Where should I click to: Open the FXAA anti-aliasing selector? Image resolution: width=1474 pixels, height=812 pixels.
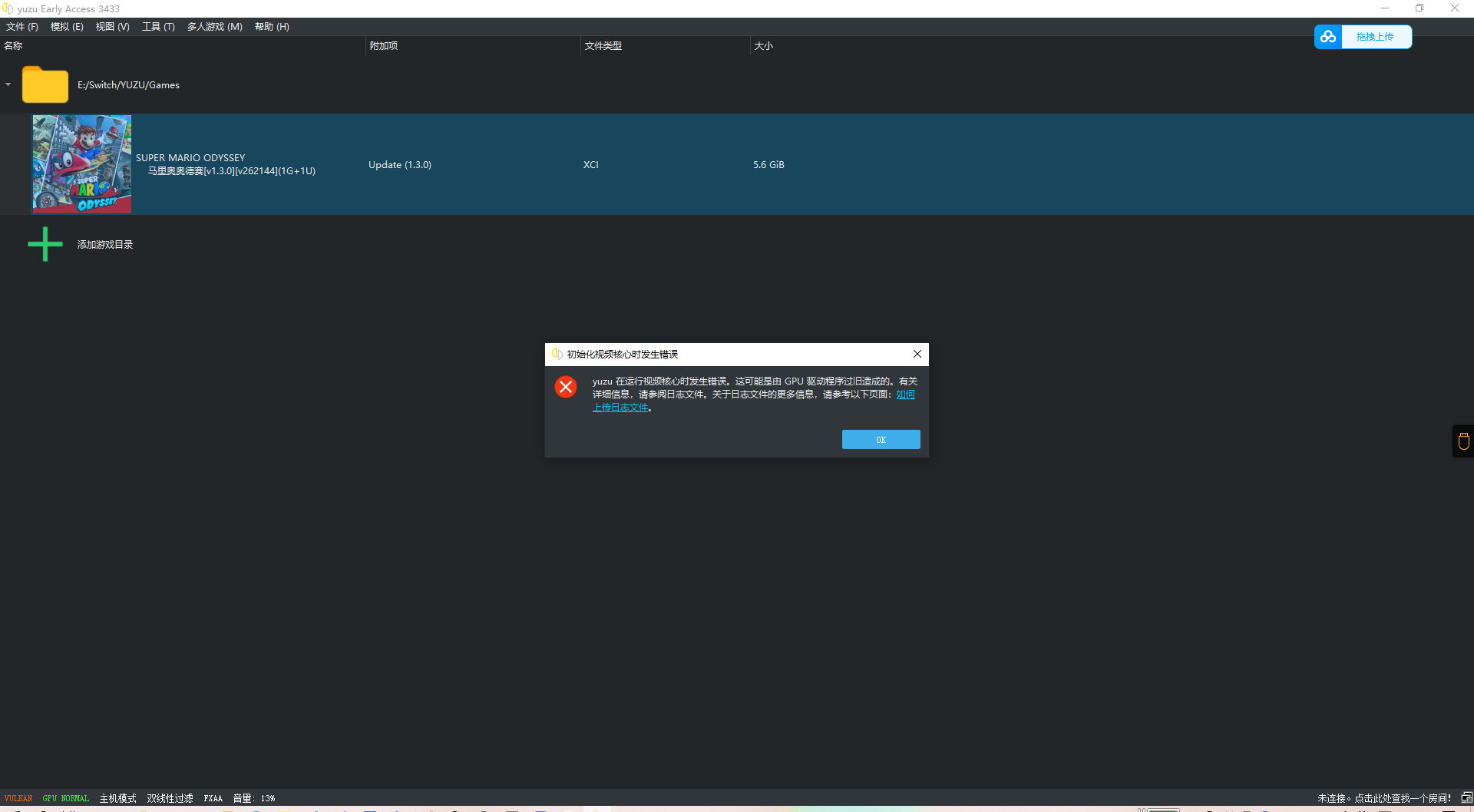(213, 798)
